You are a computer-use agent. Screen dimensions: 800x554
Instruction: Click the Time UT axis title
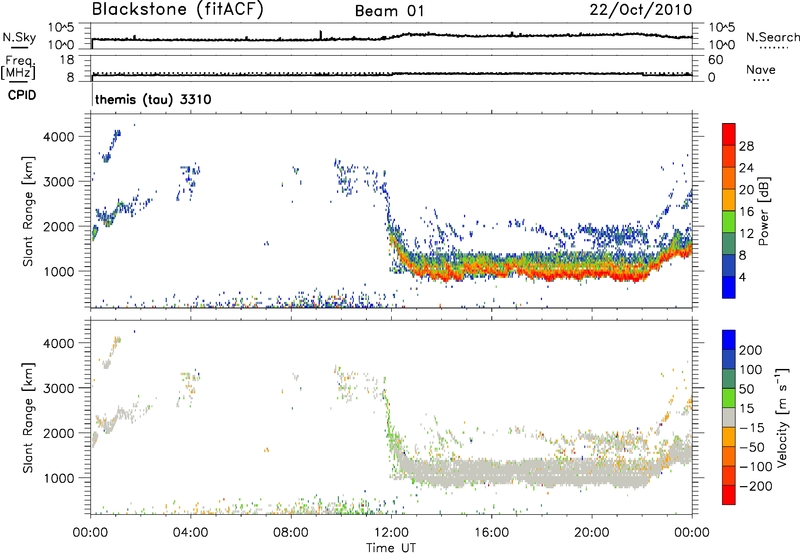click(391, 548)
